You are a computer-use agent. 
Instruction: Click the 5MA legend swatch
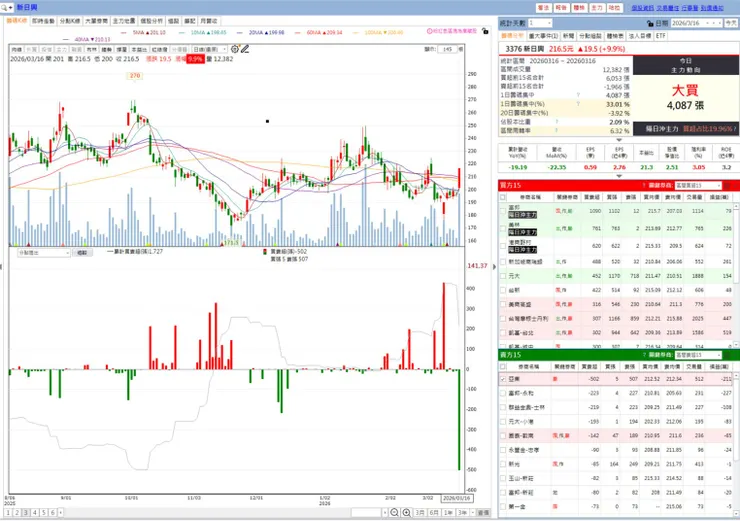124,33
